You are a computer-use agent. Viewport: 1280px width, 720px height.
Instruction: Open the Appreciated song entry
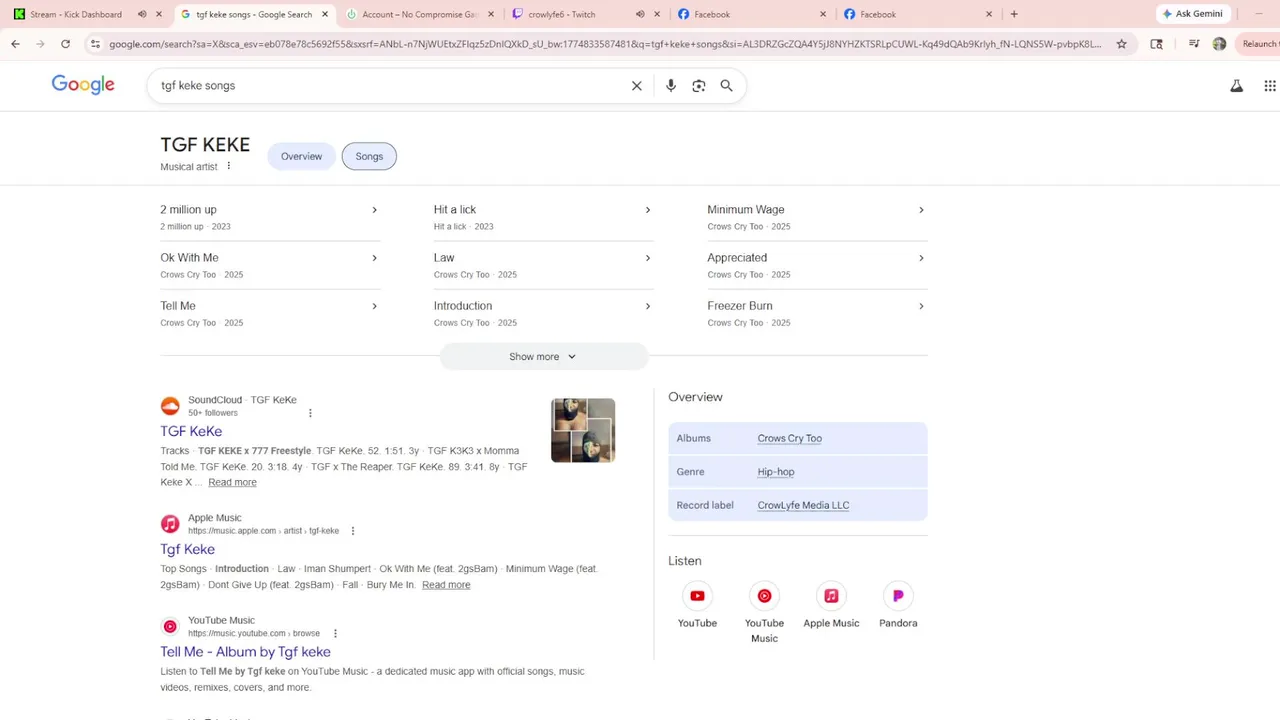(x=817, y=265)
